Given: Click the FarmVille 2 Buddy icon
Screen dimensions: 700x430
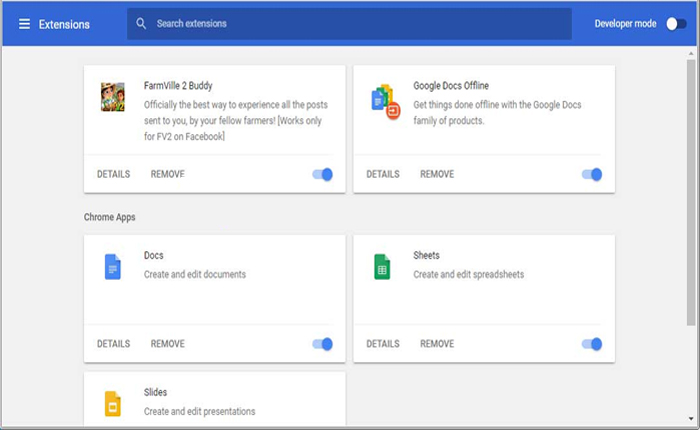Looking at the screenshot, I should tap(113, 98).
